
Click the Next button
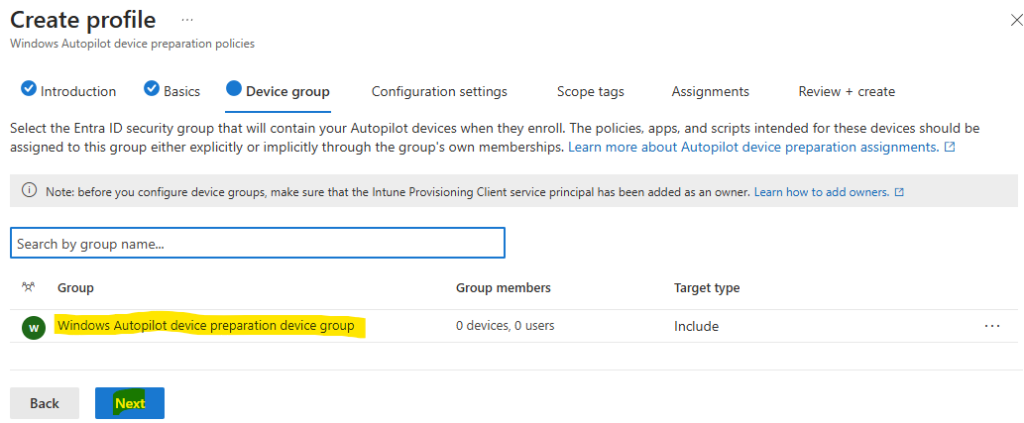point(130,403)
